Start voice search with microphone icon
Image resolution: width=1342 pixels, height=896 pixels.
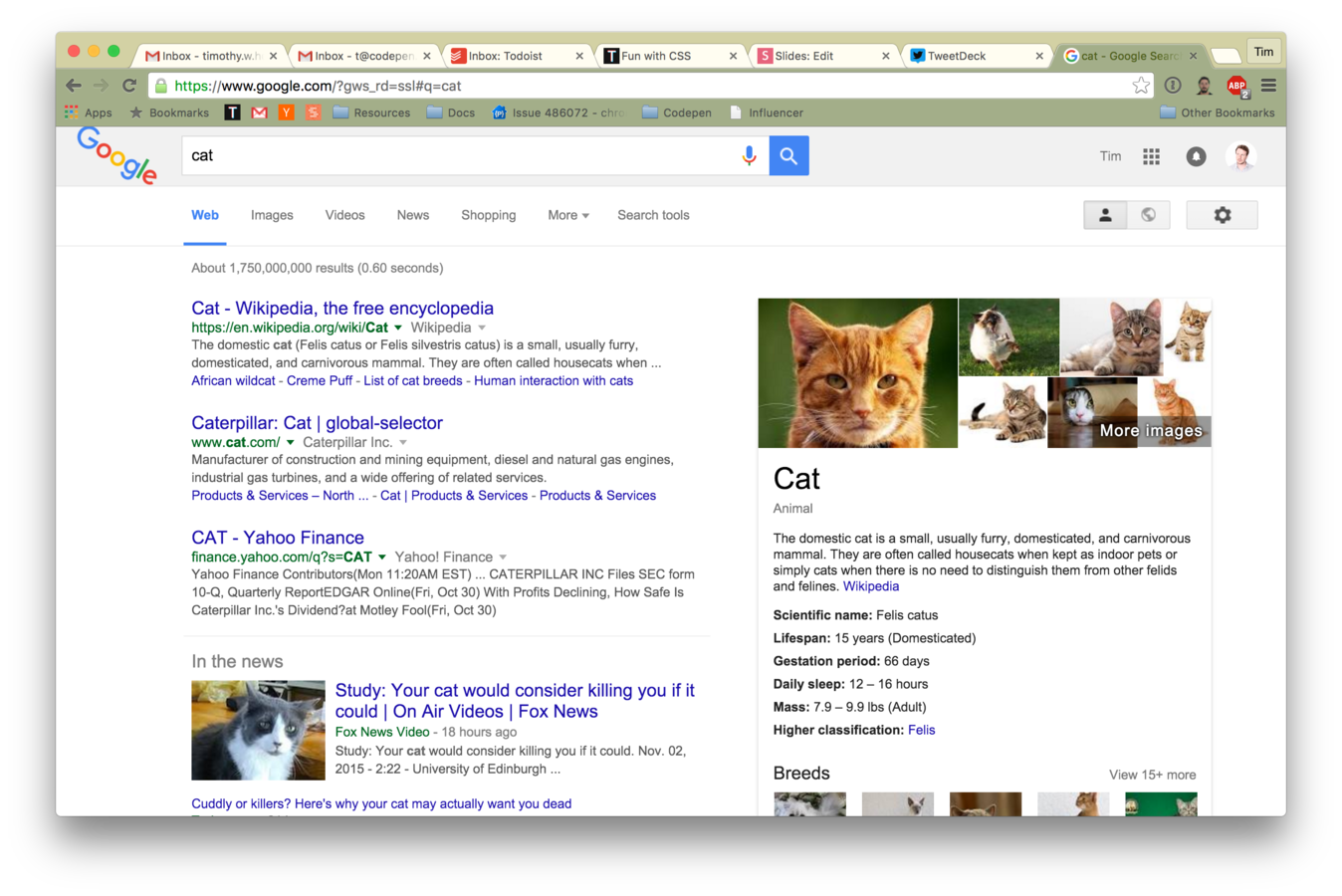point(749,155)
